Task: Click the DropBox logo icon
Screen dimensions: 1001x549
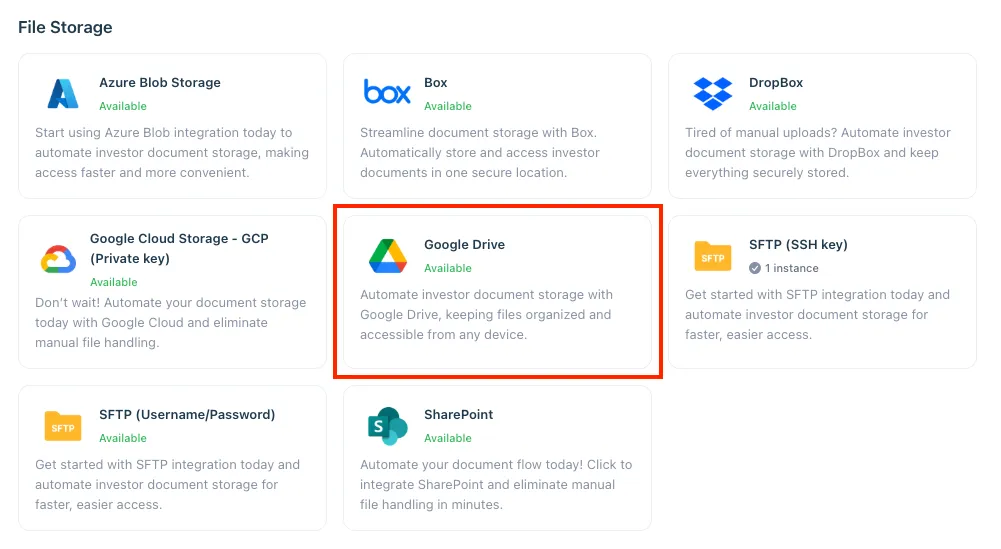Action: pyautogui.click(x=712, y=93)
